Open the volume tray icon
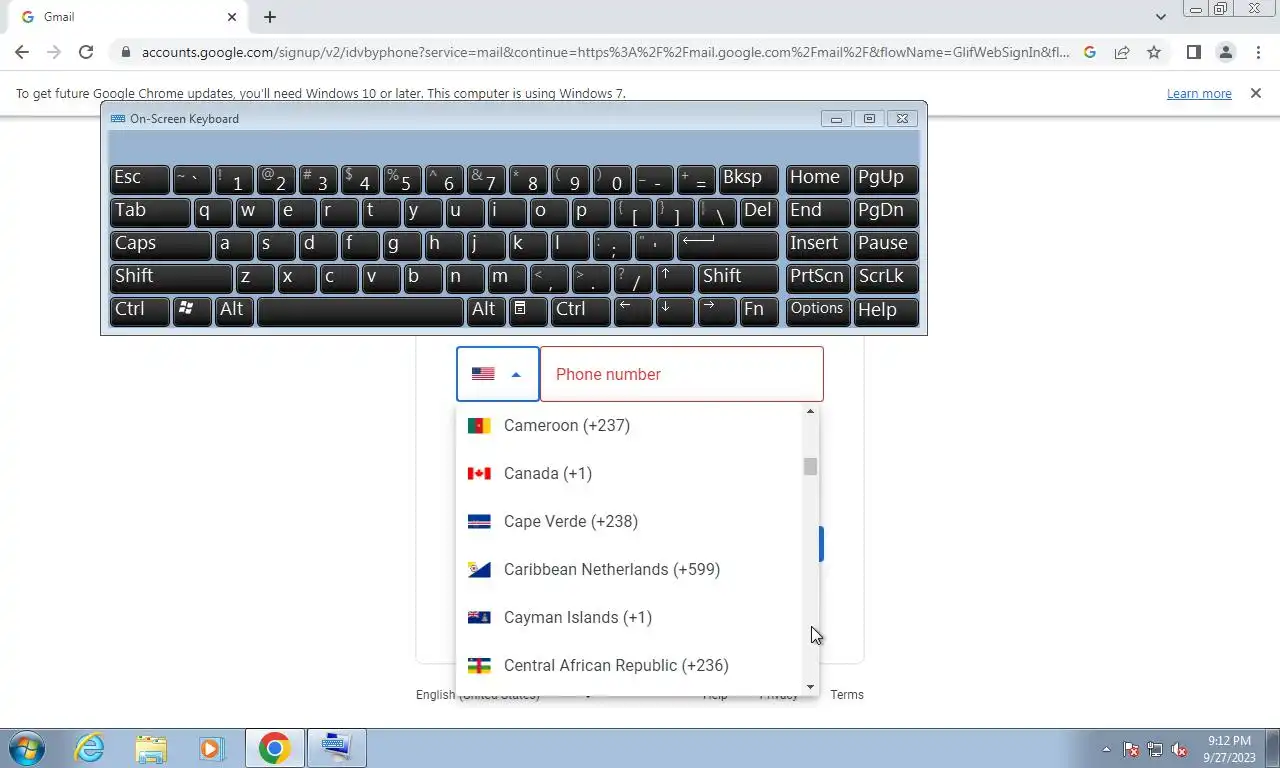This screenshot has width=1280, height=768. coord(1179,749)
